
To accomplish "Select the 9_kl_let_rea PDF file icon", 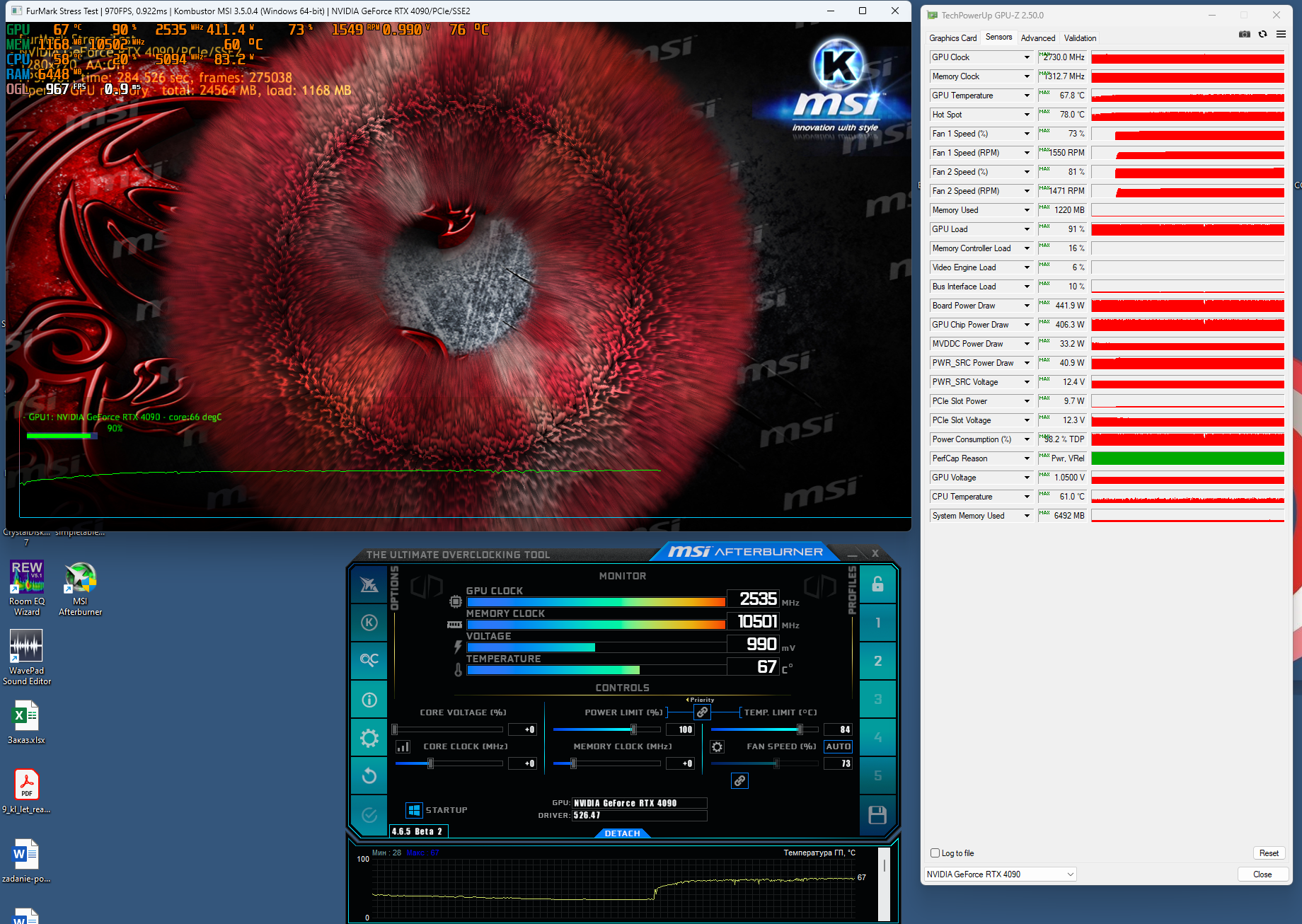I will pyautogui.click(x=27, y=791).
